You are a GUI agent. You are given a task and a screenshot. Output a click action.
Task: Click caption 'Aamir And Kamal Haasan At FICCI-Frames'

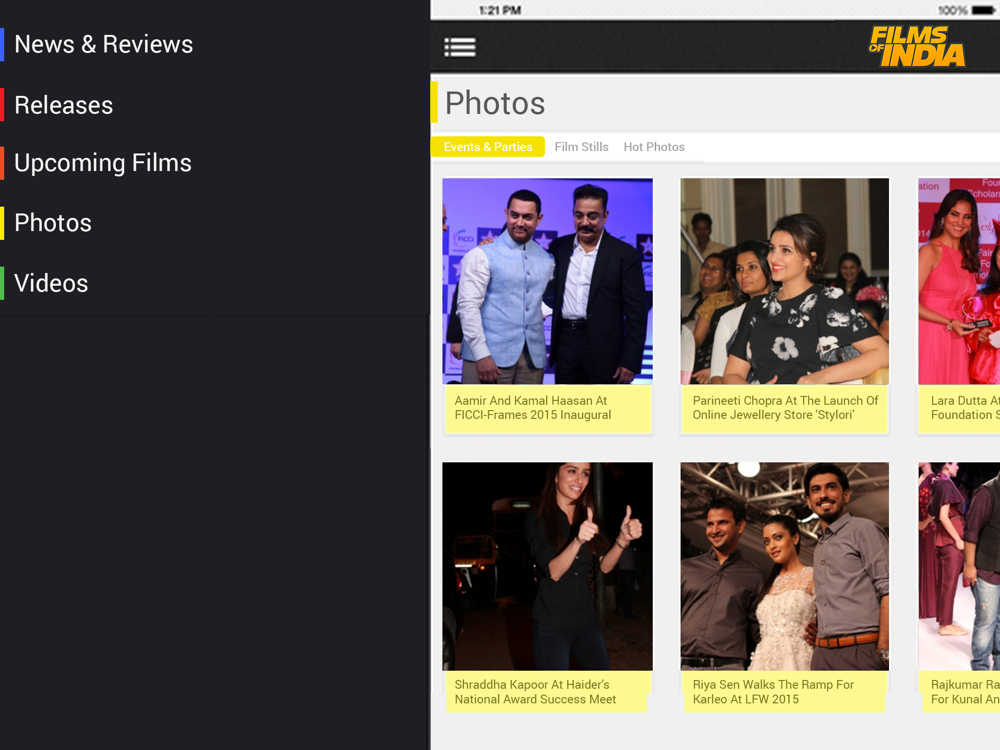[533, 408]
